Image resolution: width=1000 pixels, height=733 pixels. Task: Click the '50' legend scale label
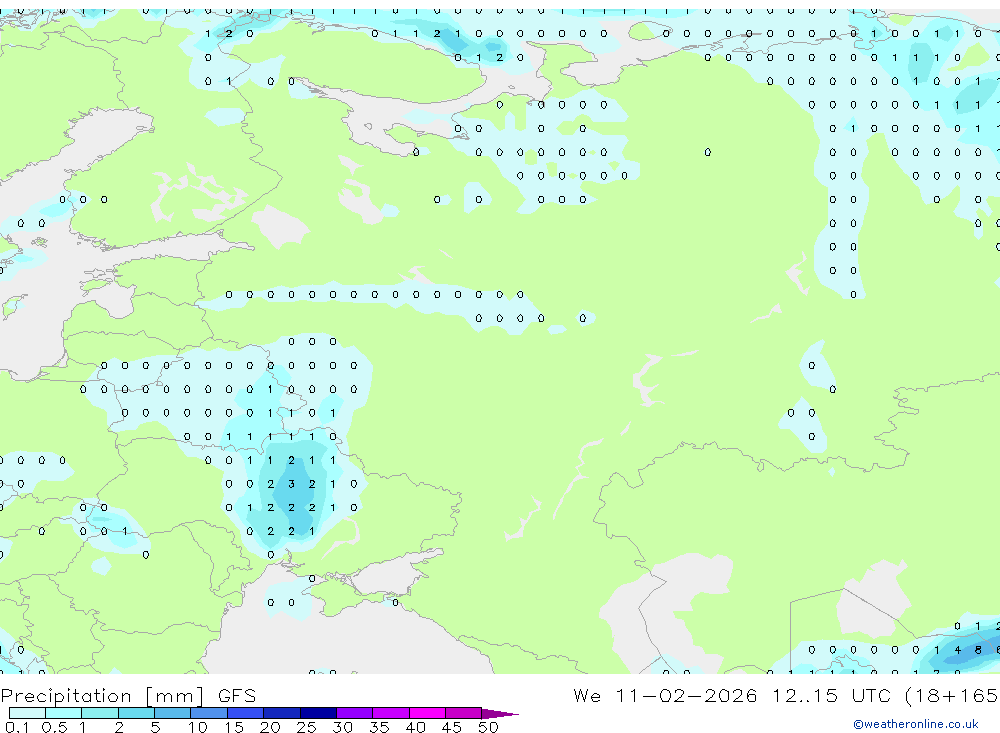click(488, 727)
